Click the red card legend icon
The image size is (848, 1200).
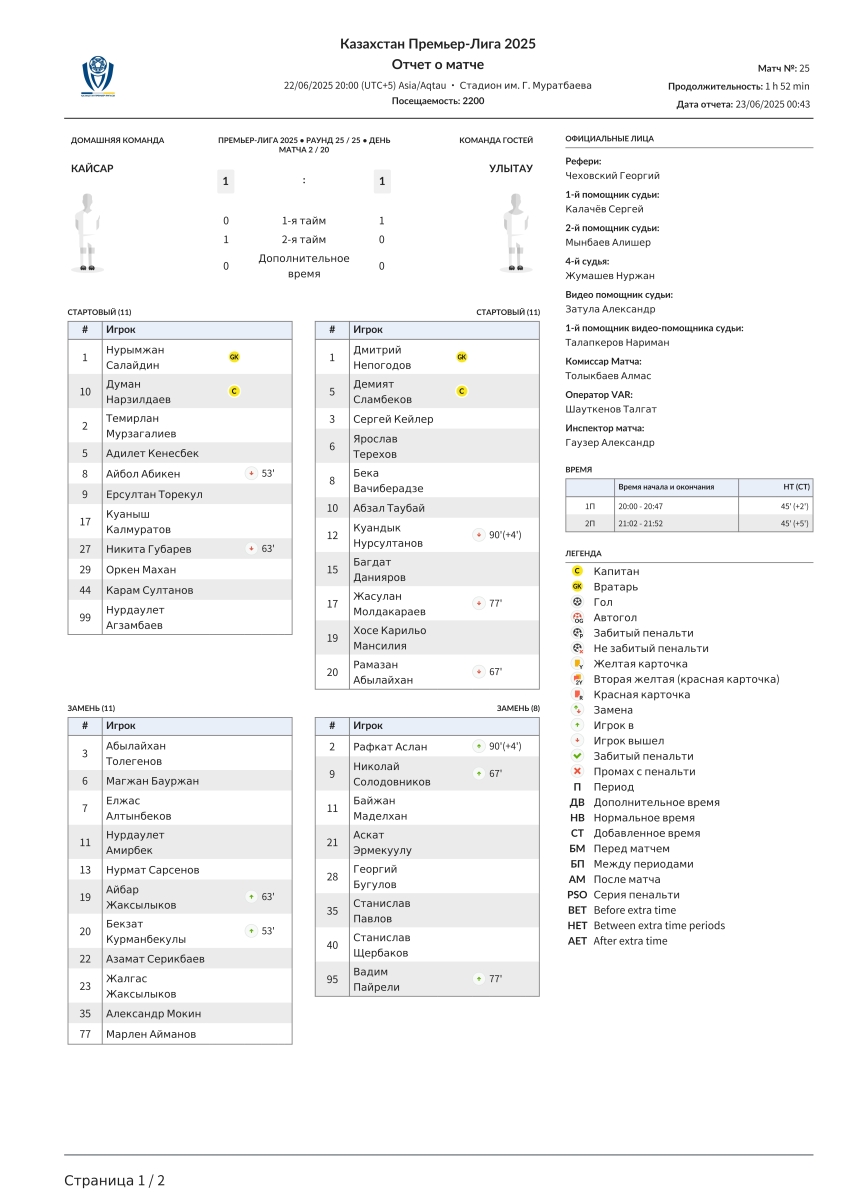pos(577,694)
